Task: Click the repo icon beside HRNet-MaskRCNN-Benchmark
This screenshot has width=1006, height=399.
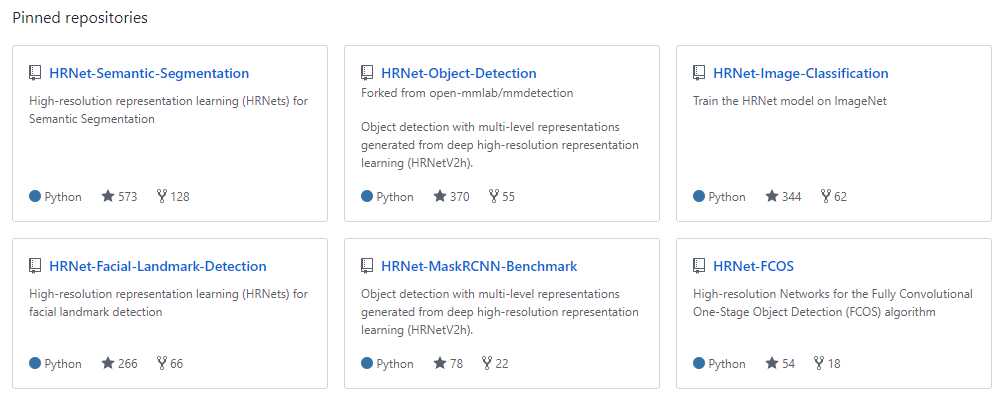Action: tap(367, 266)
